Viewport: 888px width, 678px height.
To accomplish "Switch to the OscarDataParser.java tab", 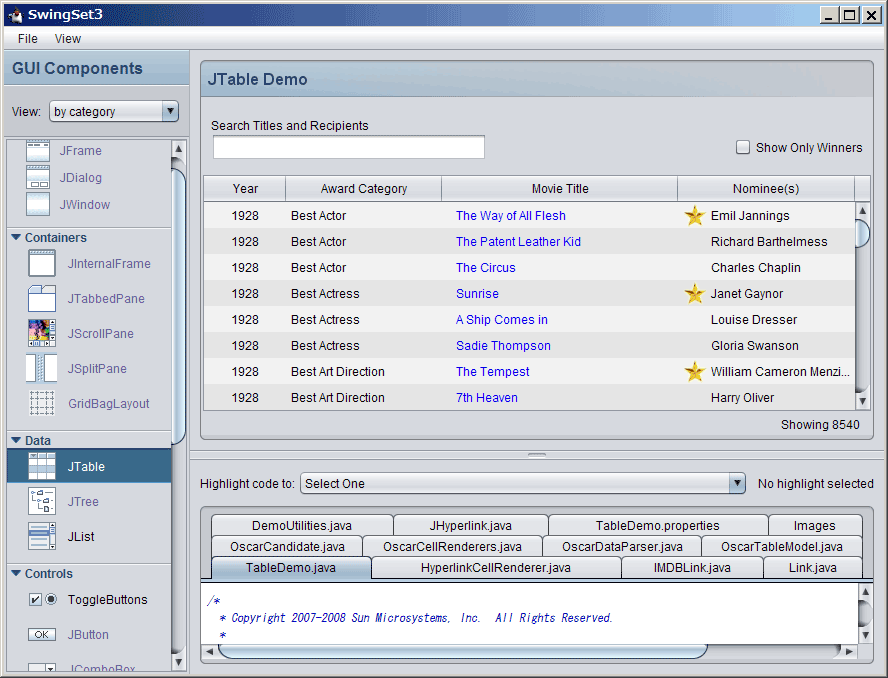I will pyautogui.click(x=622, y=547).
